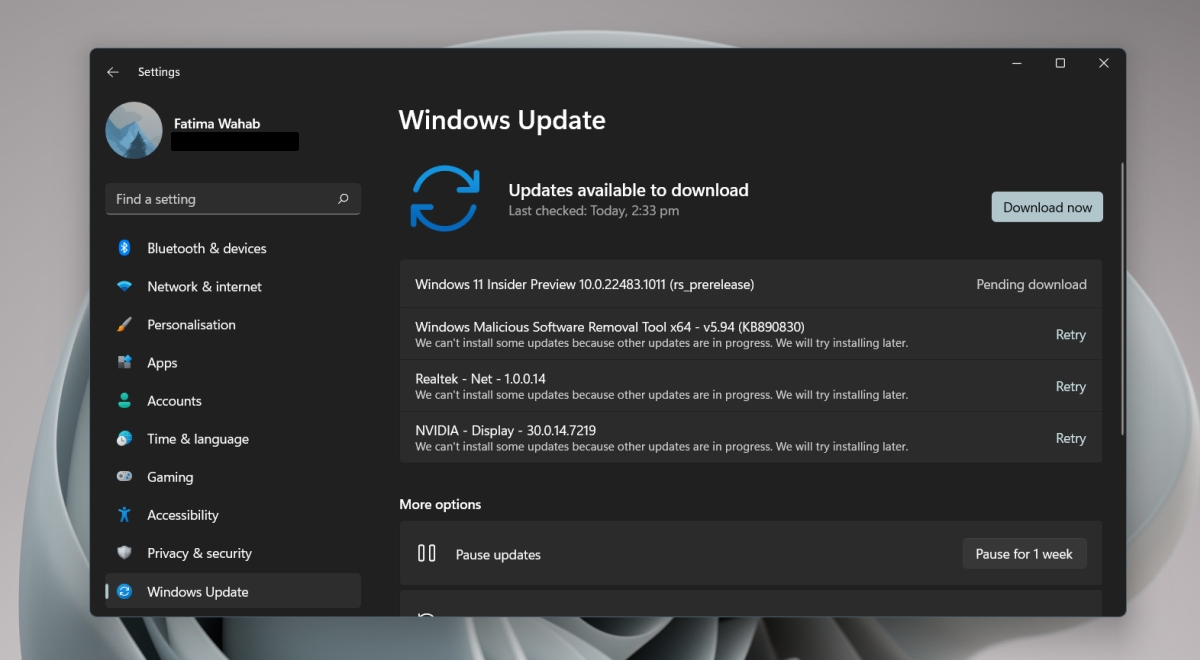Click the Time & language globe icon
Viewport: 1200px width, 660px height.
(x=124, y=439)
